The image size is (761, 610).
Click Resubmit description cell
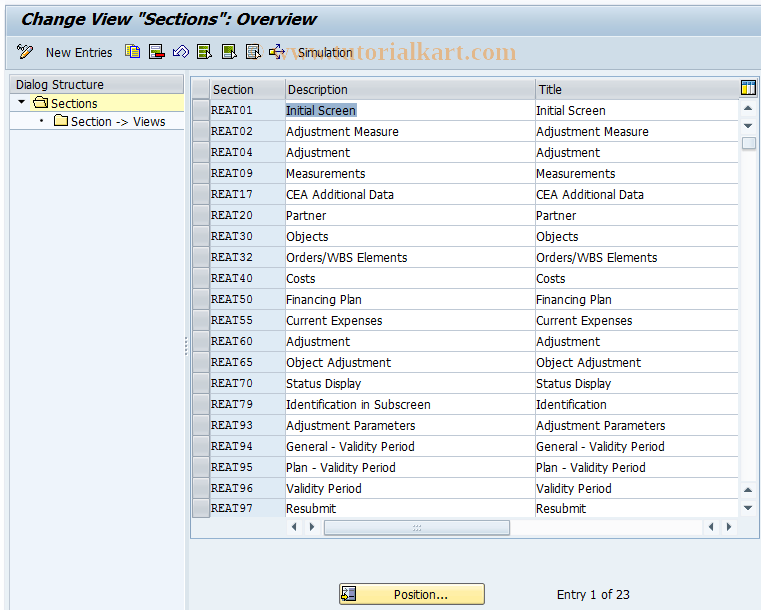click(410, 508)
